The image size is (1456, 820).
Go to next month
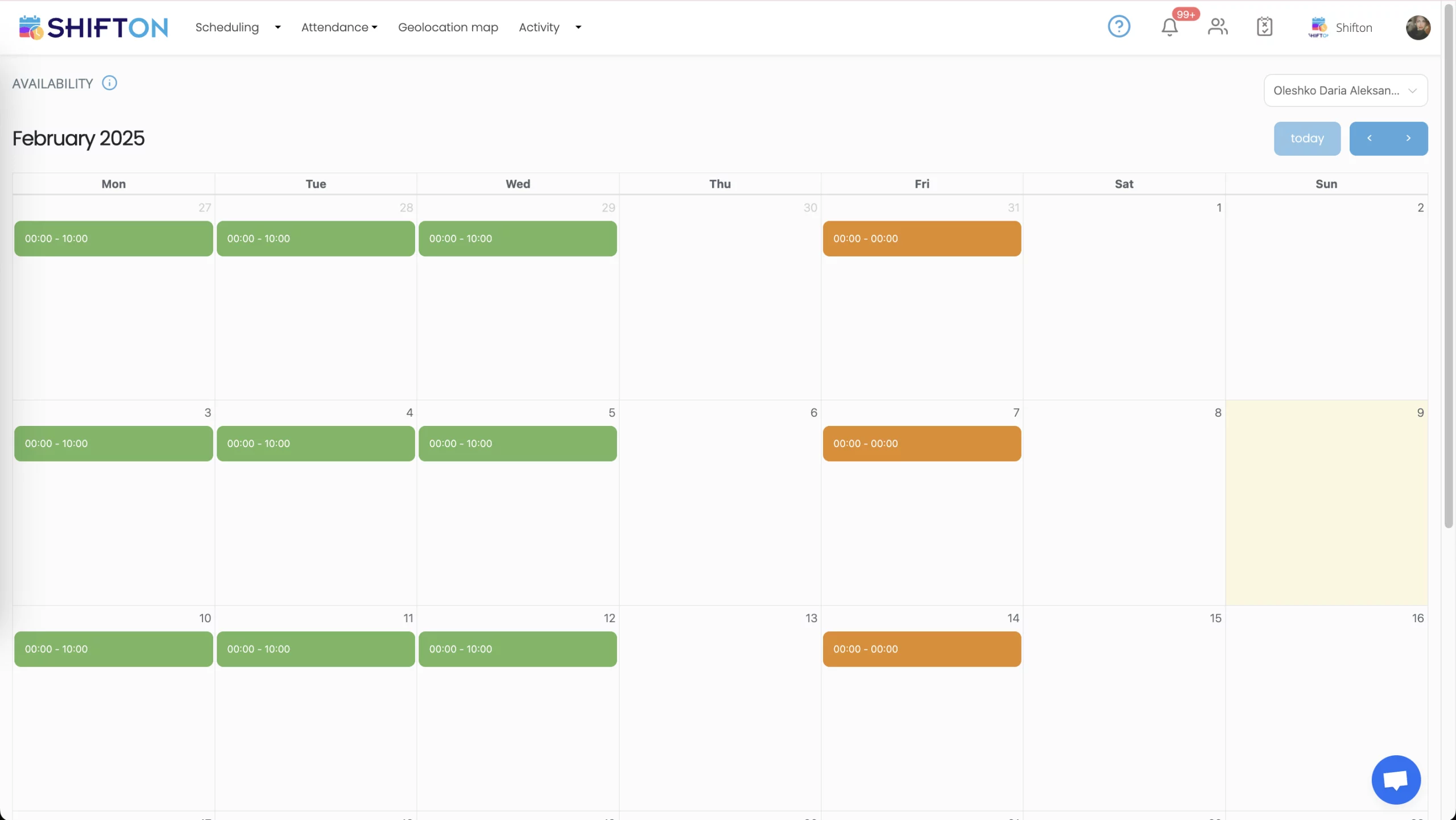1408,138
